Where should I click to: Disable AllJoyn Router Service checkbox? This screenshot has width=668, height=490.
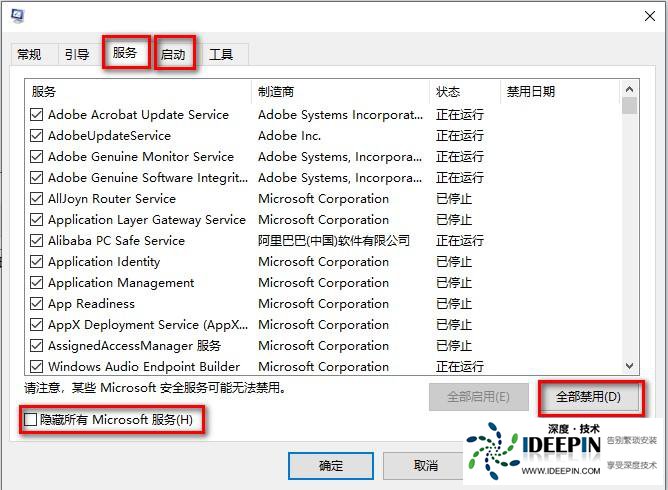pyautogui.click(x=37, y=199)
